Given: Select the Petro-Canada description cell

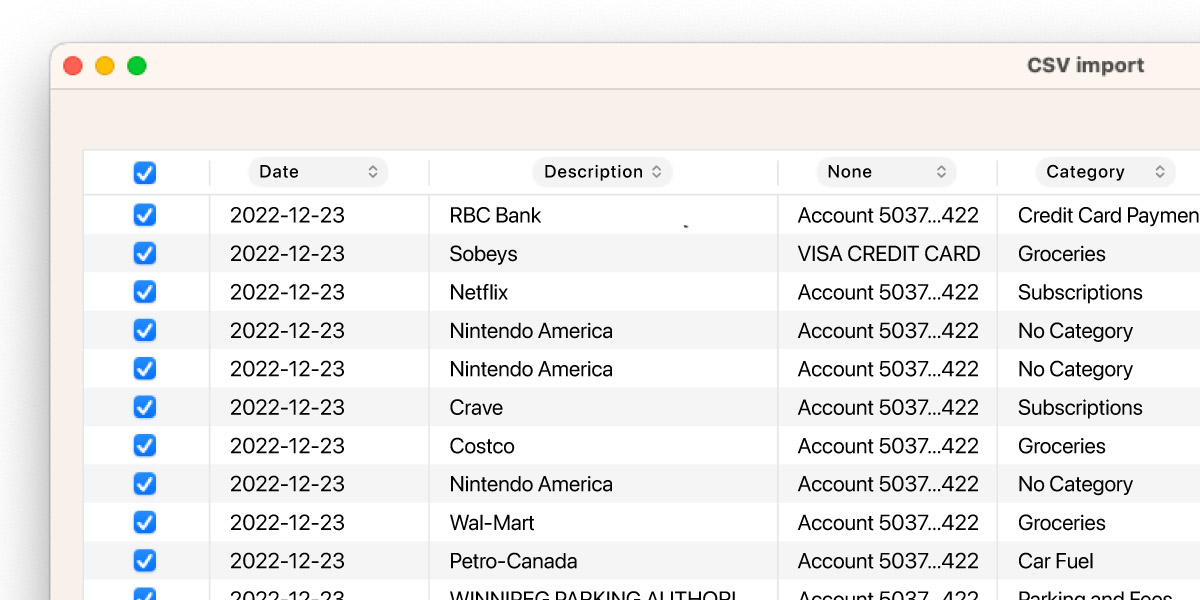Looking at the screenshot, I should [513, 561].
